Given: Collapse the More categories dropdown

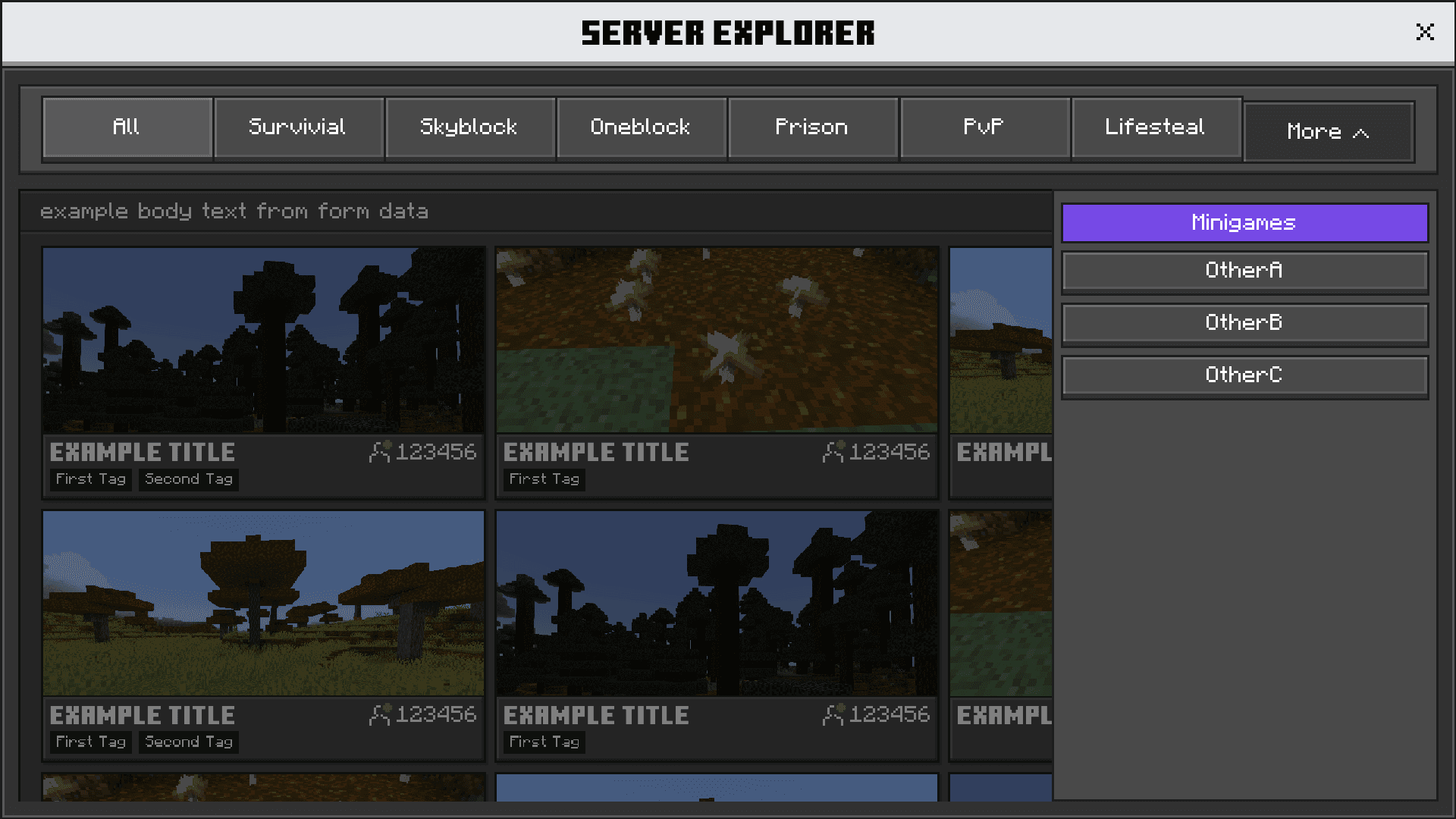Looking at the screenshot, I should tap(1329, 132).
